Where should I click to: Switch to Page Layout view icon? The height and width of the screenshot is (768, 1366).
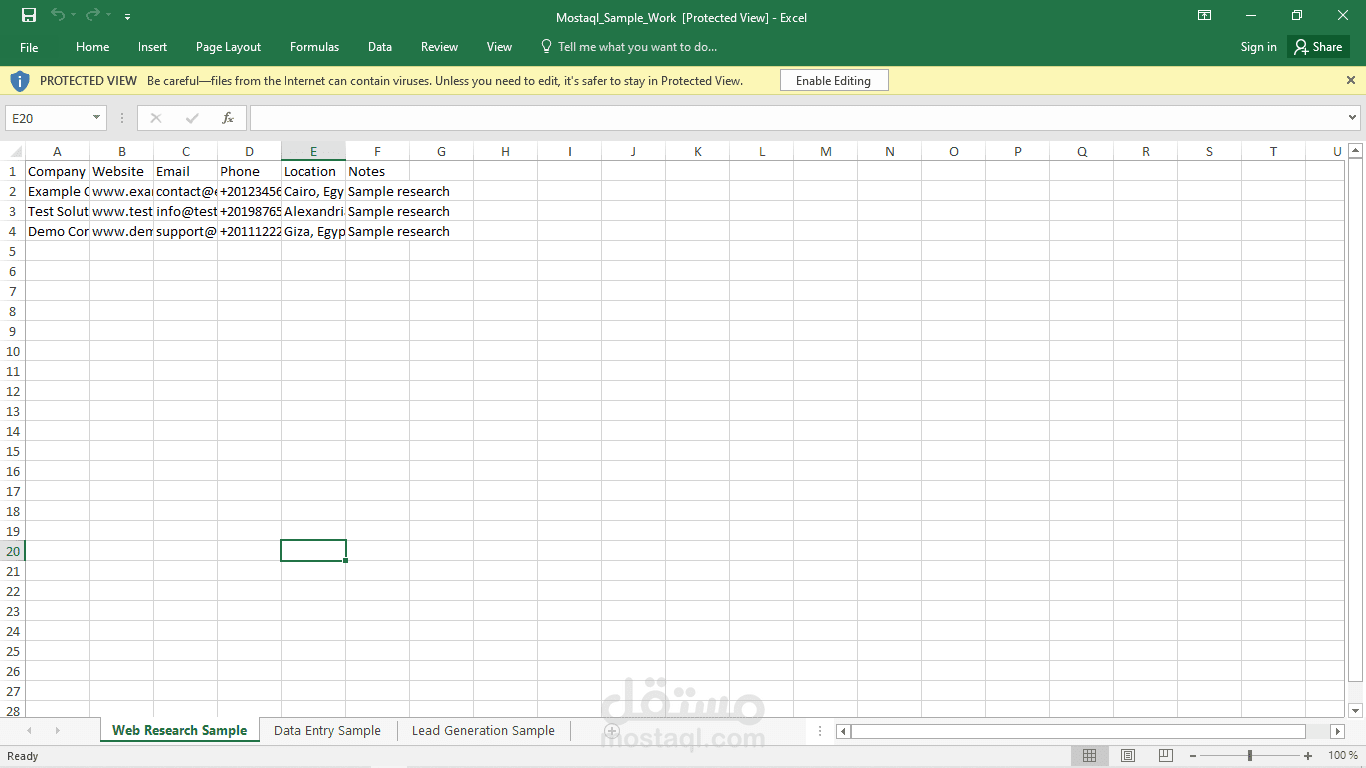(1127, 755)
